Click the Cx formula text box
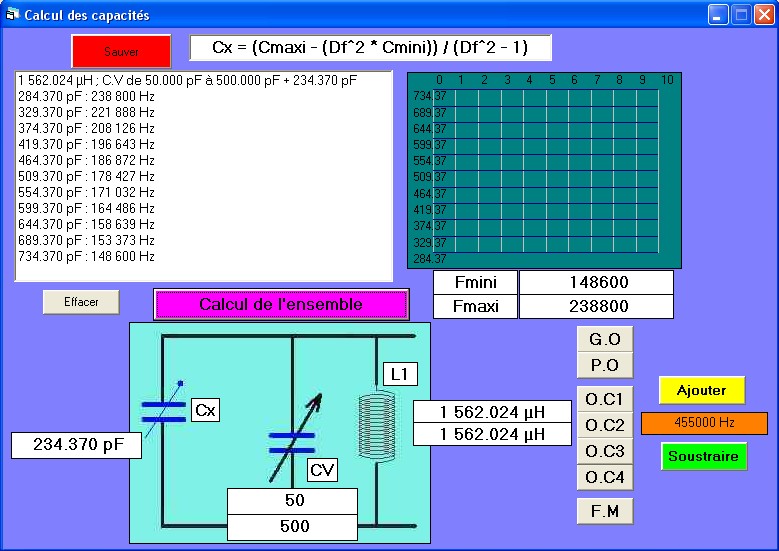Screen dimensions: 779x551 pyautogui.click(x=370, y=48)
